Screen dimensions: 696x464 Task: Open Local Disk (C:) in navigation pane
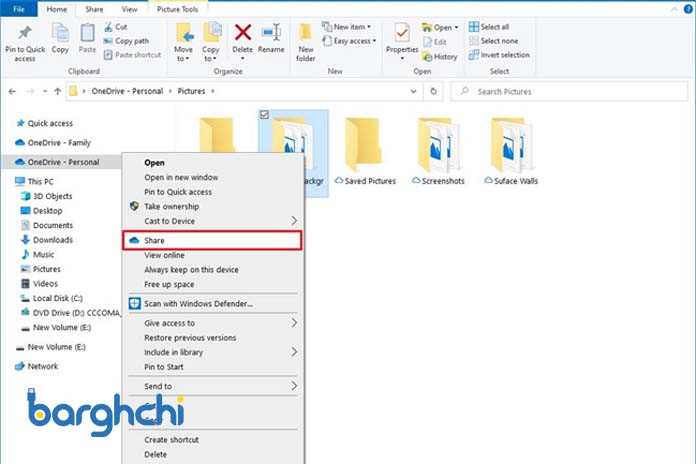pyautogui.click(x=51, y=298)
